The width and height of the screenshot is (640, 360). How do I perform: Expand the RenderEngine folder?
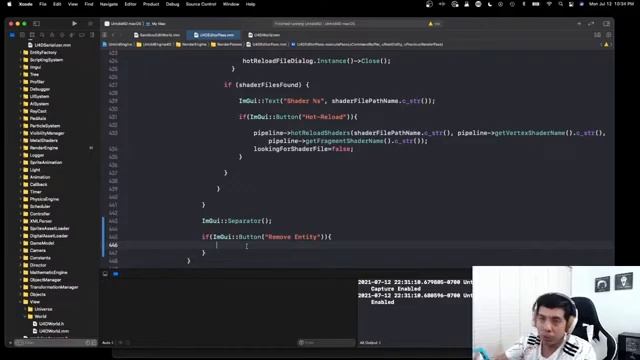pos(21,148)
